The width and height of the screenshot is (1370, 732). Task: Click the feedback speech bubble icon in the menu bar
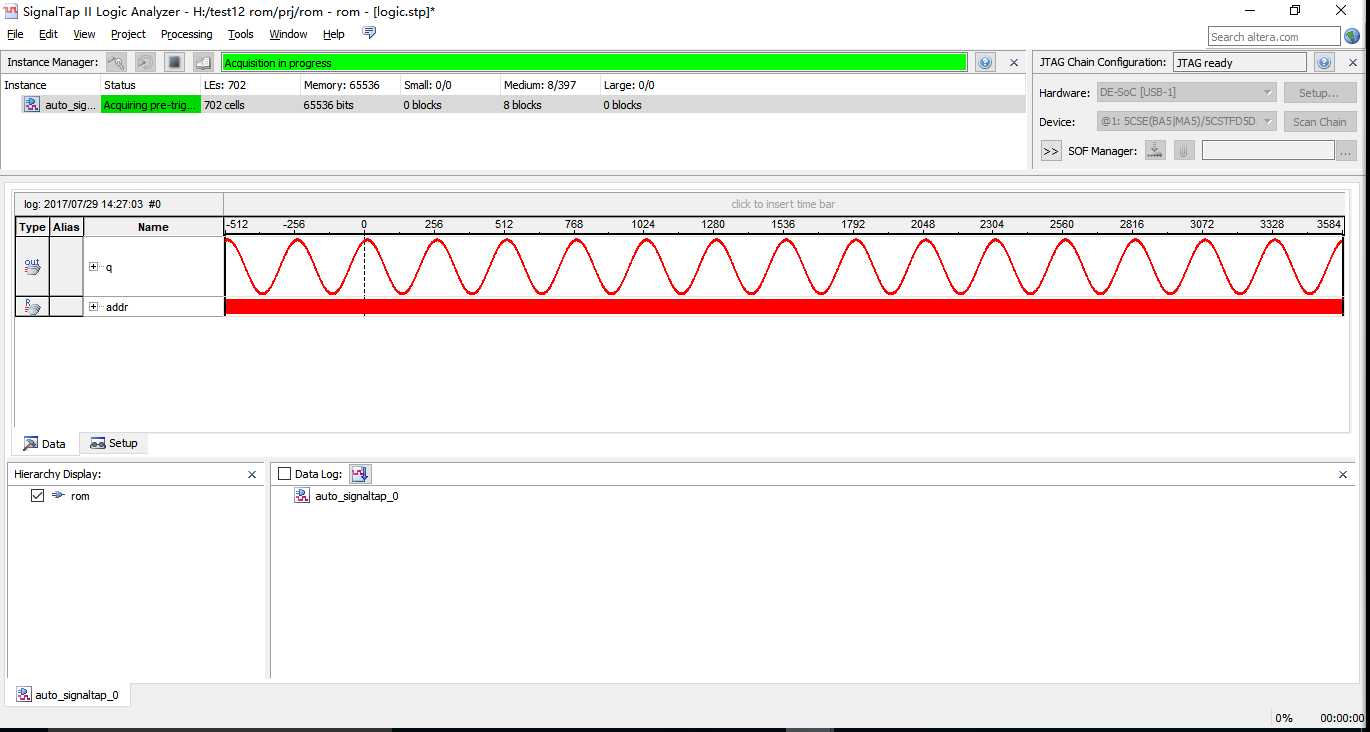369,33
